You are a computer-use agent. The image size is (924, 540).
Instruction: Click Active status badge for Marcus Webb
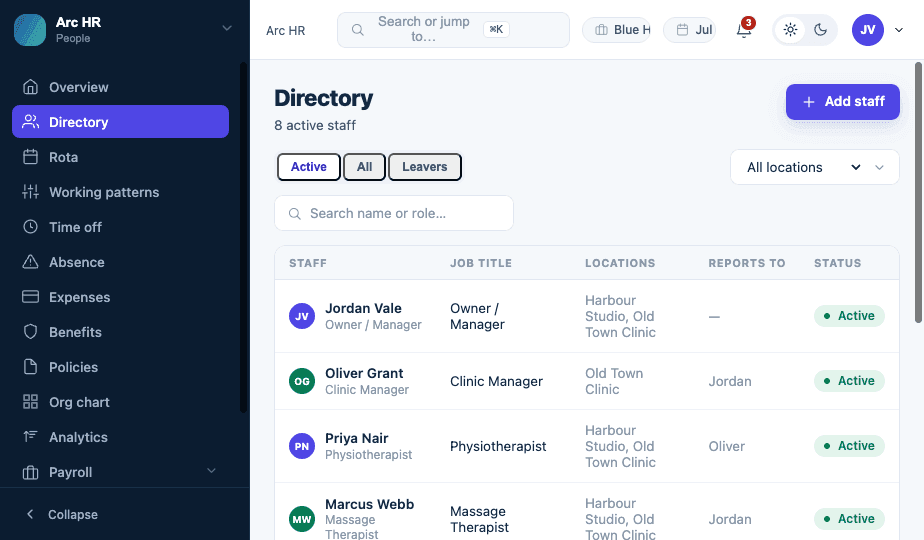[x=849, y=519]
